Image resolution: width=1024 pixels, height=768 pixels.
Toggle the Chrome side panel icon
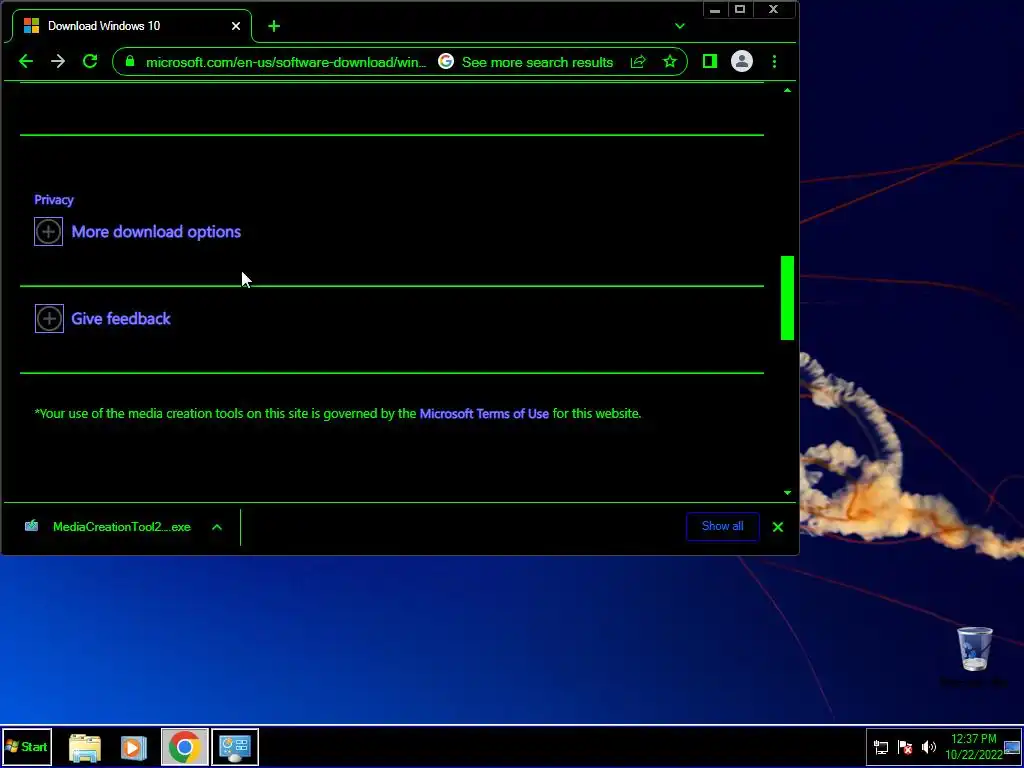point(710,61)
